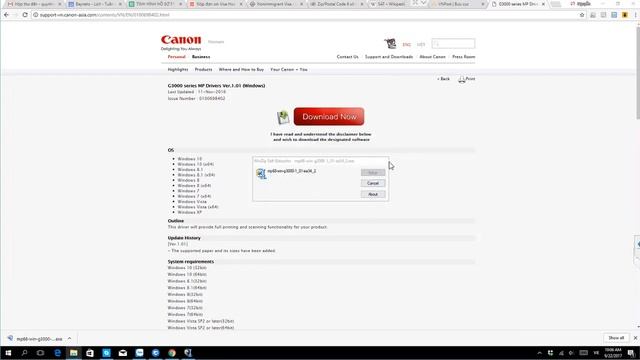This screenshot has height=360, width=640.
Task: Click Show all downloads
Action: click(616, 338)
